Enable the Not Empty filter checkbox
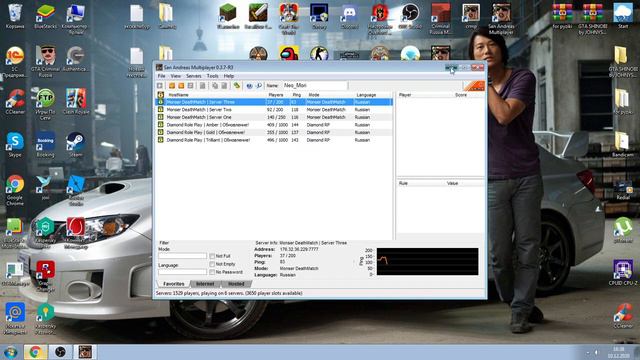 coord(212,264)
